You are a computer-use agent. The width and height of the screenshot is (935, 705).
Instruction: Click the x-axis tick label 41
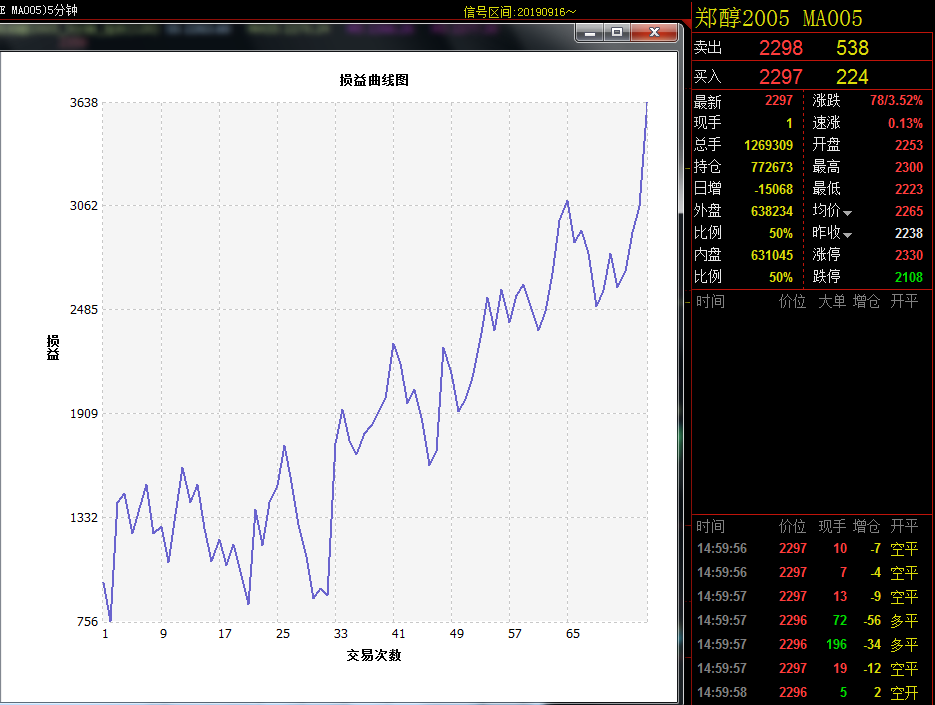(398, 633)
